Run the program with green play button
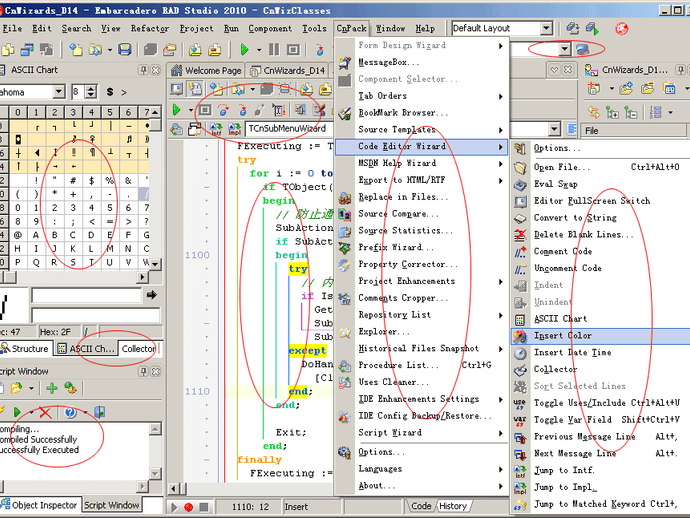The height and width of the screenshot is (518, 690). coord(244,50)
